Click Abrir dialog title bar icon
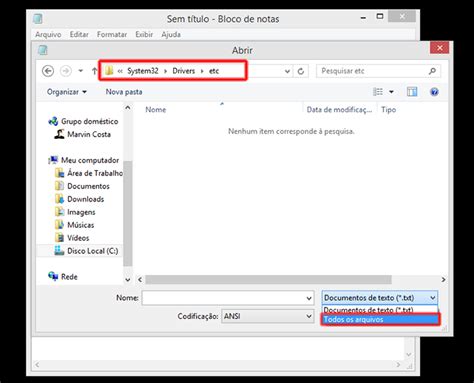Viewport: 474px width, 383px height. pos(43,50)
